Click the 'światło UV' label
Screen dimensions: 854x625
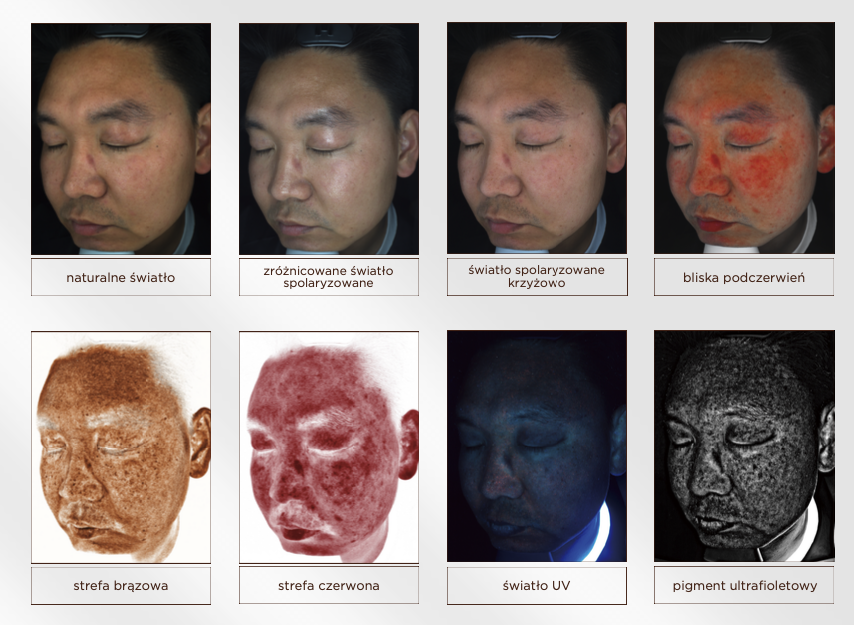point(536,586)
